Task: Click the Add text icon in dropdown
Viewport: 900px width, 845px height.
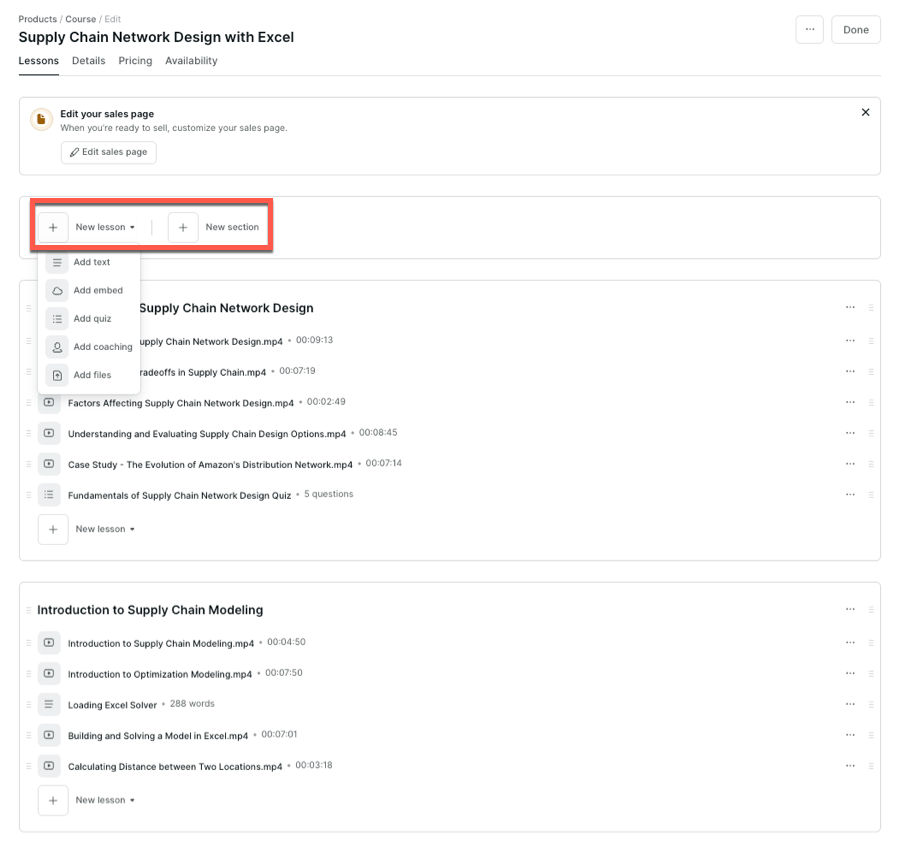Action: click(57, 262)
